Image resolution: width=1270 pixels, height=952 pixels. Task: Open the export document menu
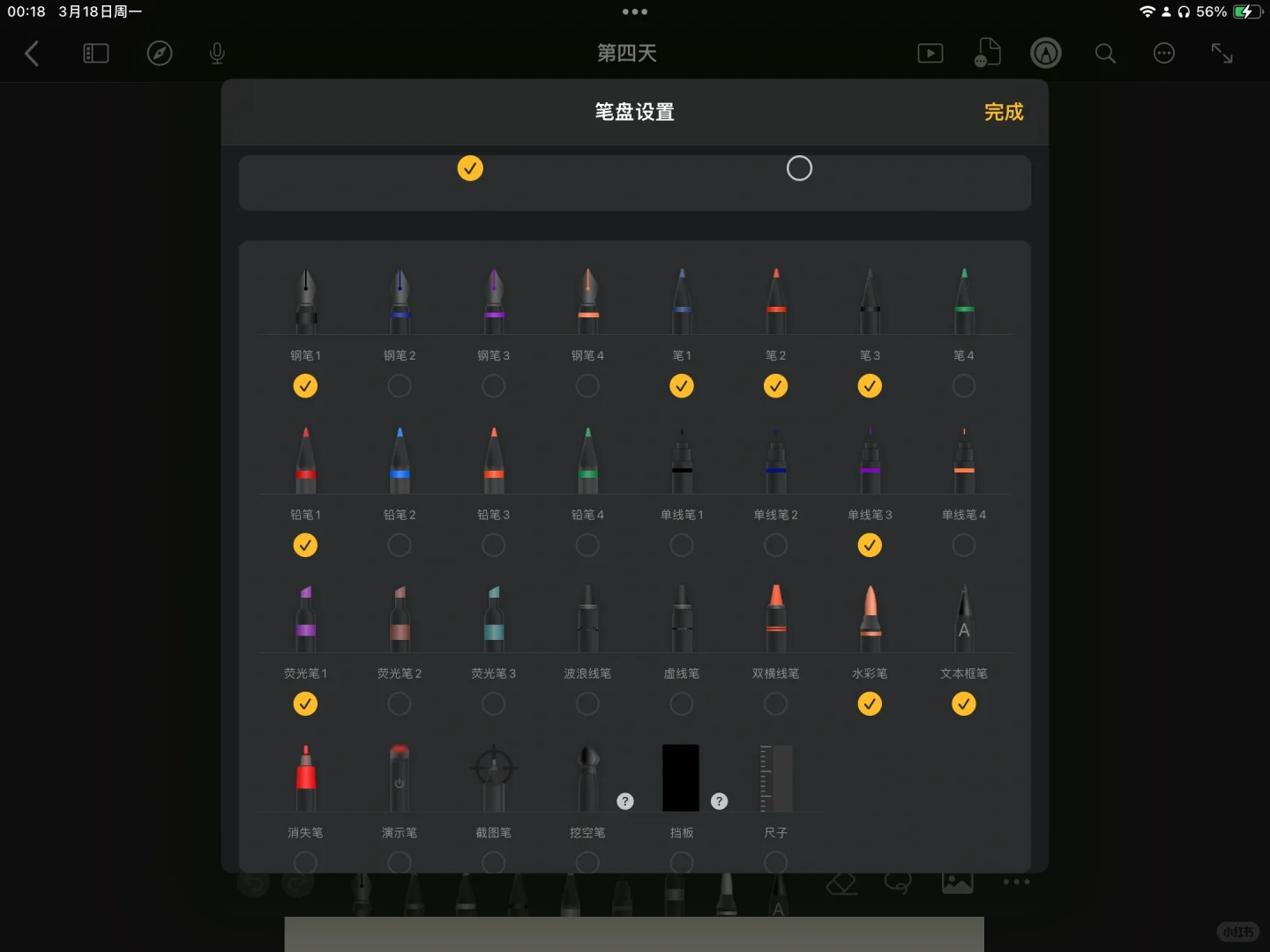point(988,53)
